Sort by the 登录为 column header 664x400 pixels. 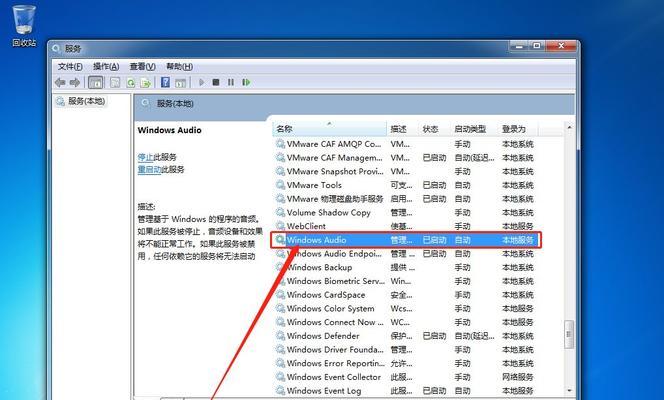tap(518, 129)
